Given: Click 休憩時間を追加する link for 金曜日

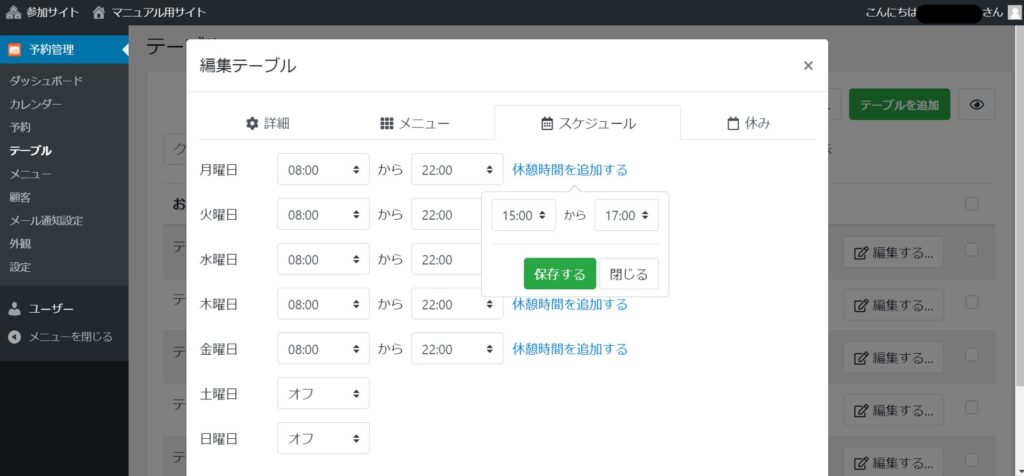Looking at the screenshot, I should (570, 349).
